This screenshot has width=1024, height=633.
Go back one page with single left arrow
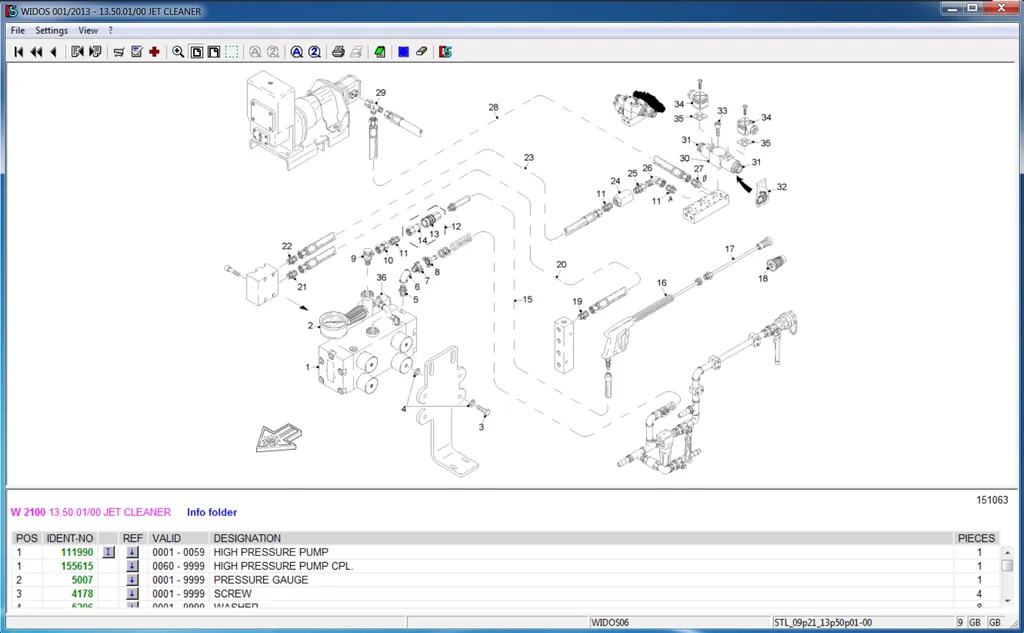54,52
